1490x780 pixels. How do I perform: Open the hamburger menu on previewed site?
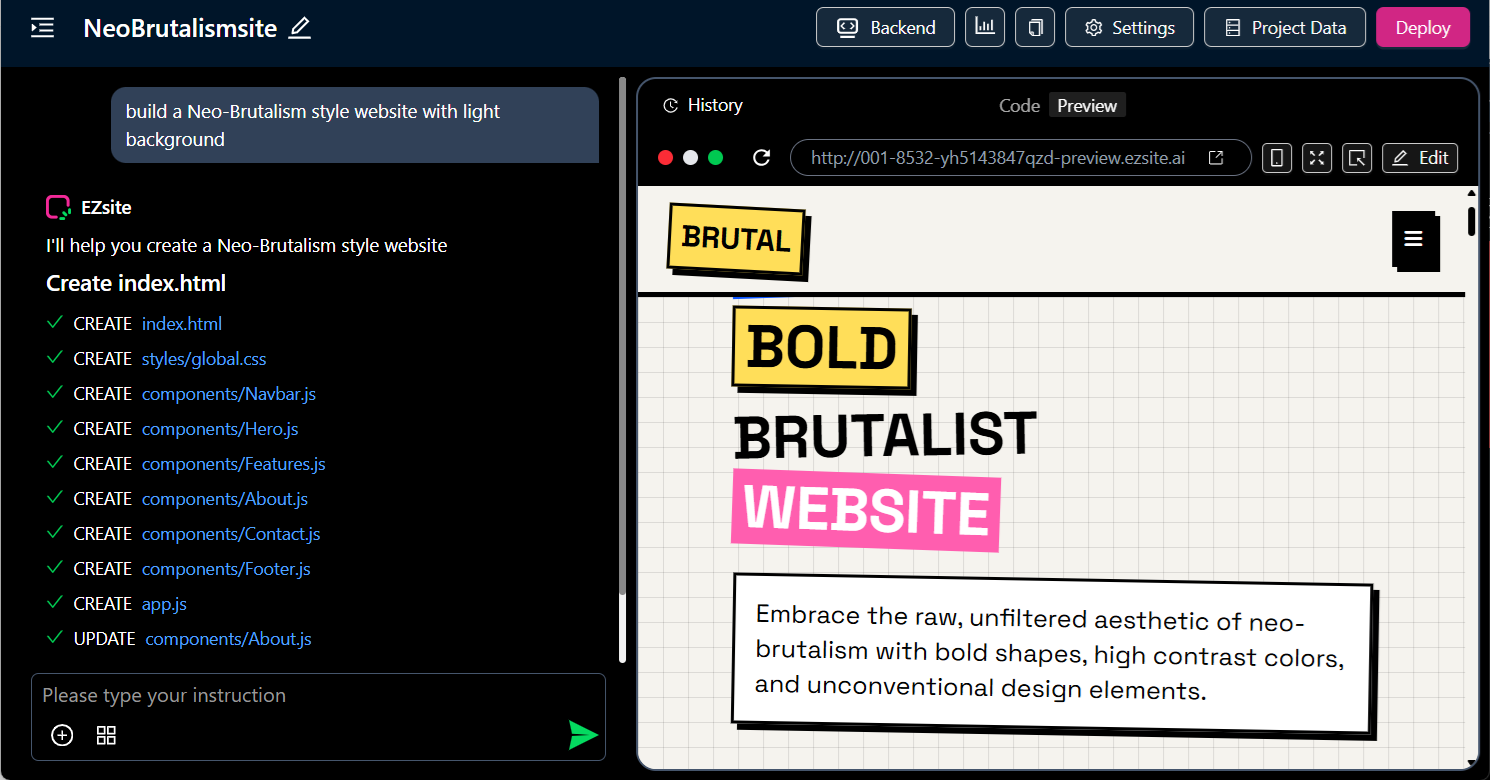(x=1414, y=239)
